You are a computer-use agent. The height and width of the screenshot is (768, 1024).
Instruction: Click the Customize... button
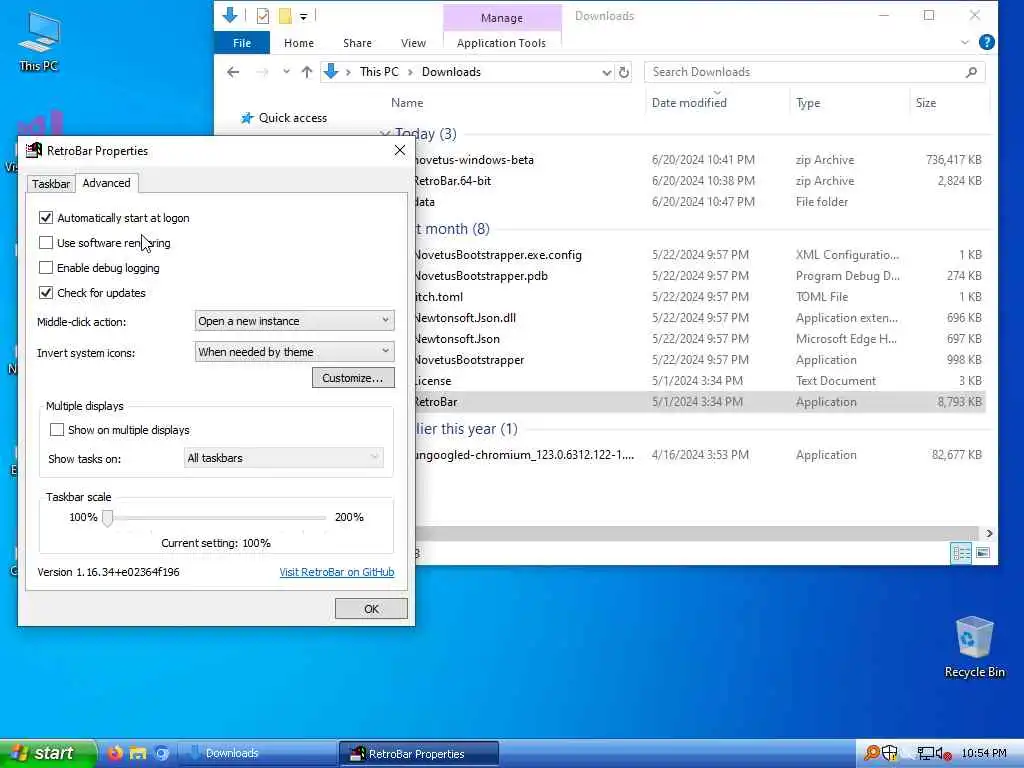coord(353,377)
